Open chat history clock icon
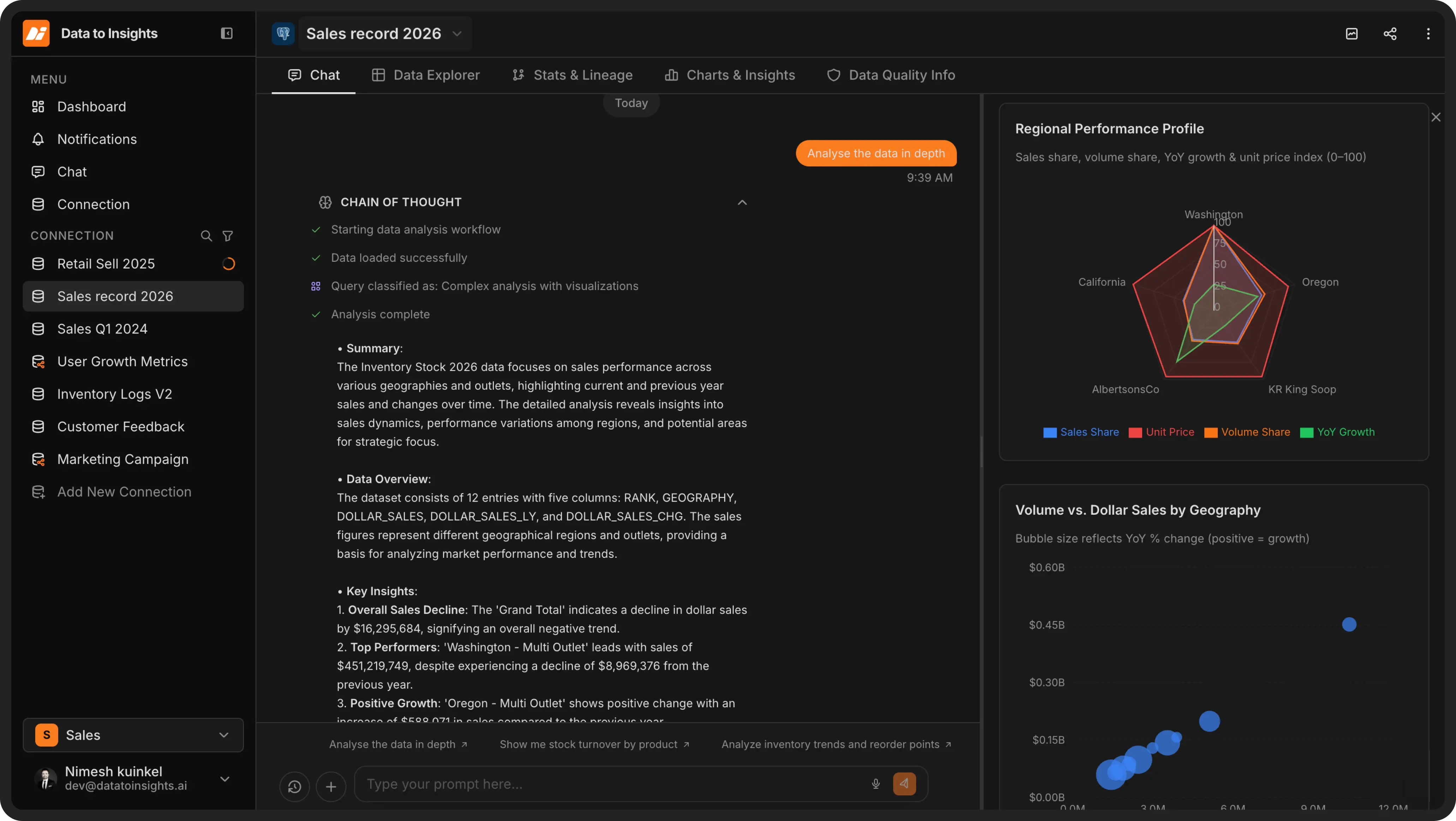This screenshot has width=1456, height=821. tap(294, 786)
